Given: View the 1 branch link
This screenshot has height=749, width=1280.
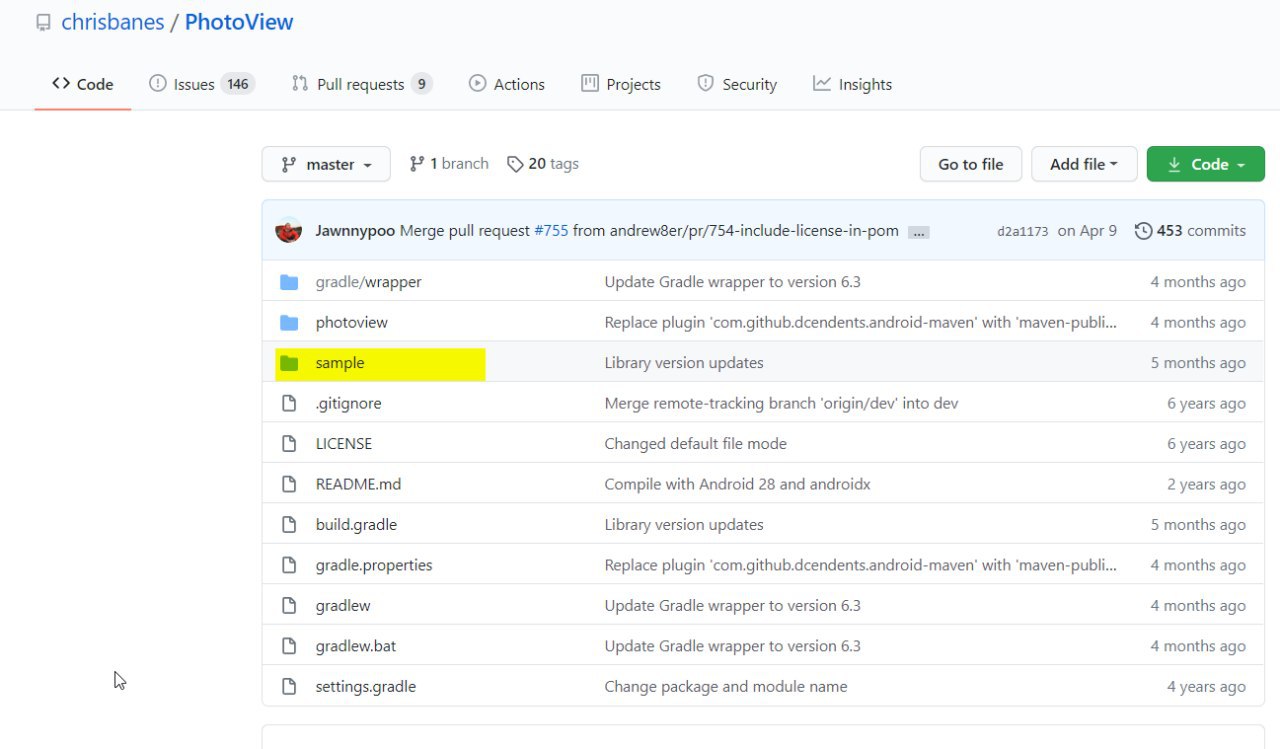Looking at the screenshot, I should pos(449,164).
